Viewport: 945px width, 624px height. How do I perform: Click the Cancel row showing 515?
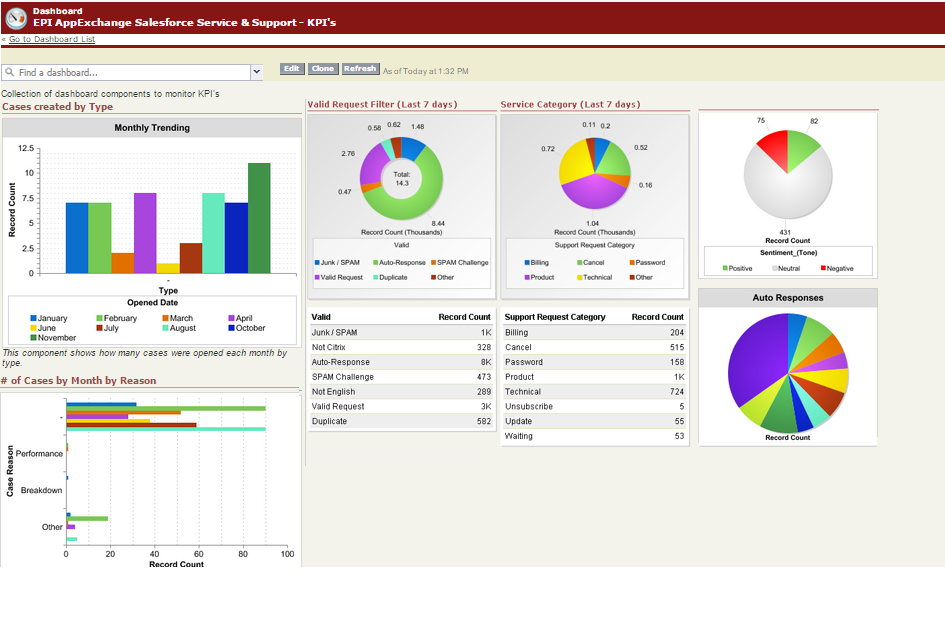point(595,347)
